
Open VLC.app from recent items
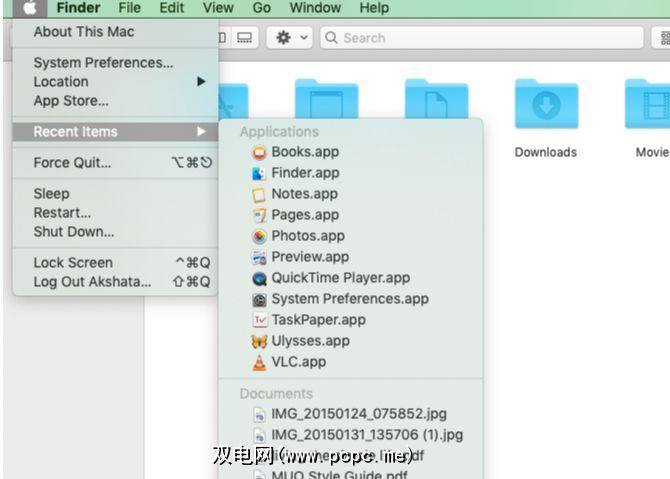tap(350, 361)
